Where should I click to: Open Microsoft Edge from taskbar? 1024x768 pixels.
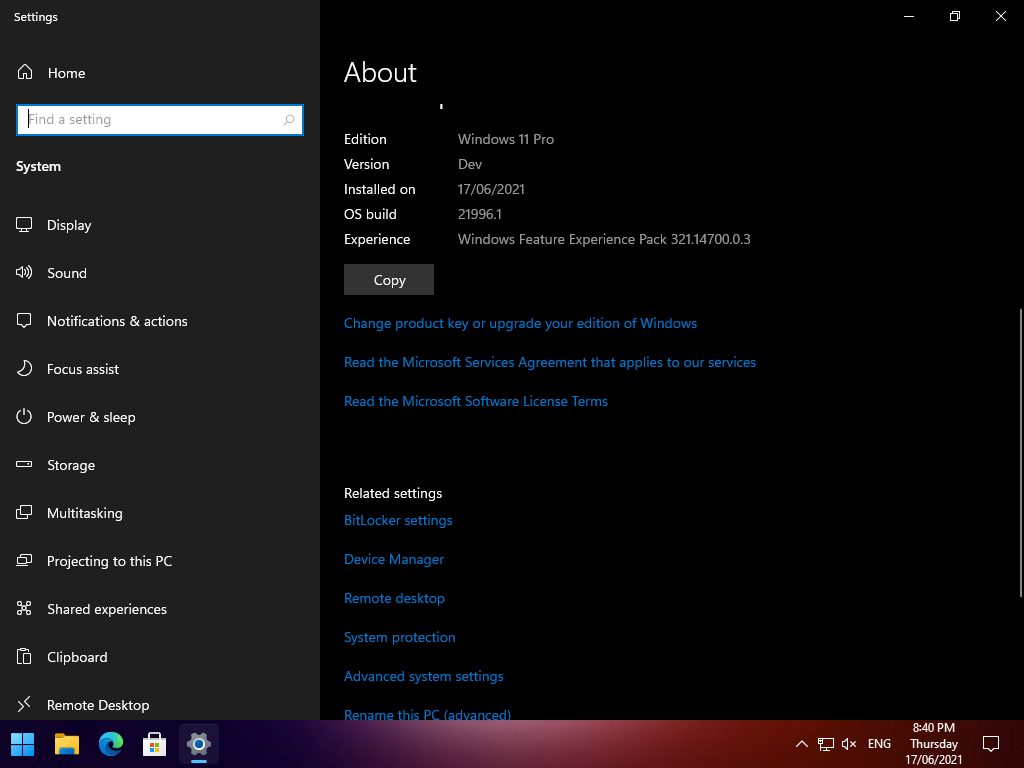[x=110, y=744]
